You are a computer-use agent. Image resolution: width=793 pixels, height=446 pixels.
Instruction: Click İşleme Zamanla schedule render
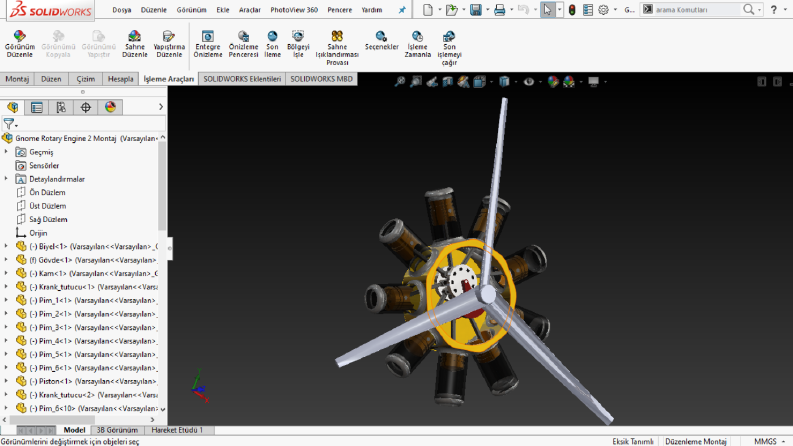point(417,43)
